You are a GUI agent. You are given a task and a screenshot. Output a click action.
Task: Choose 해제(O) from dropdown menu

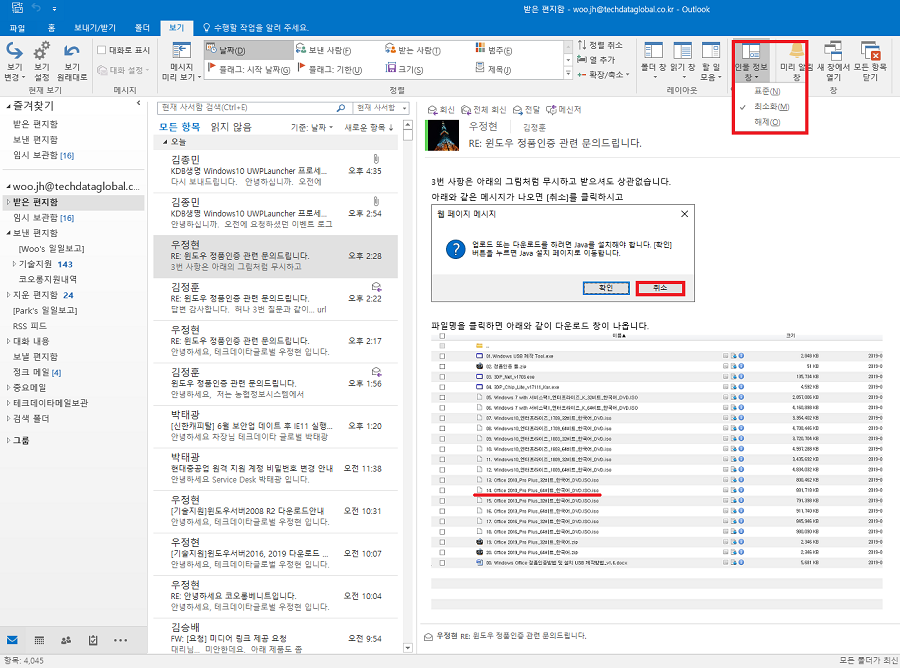pos(767,122)
